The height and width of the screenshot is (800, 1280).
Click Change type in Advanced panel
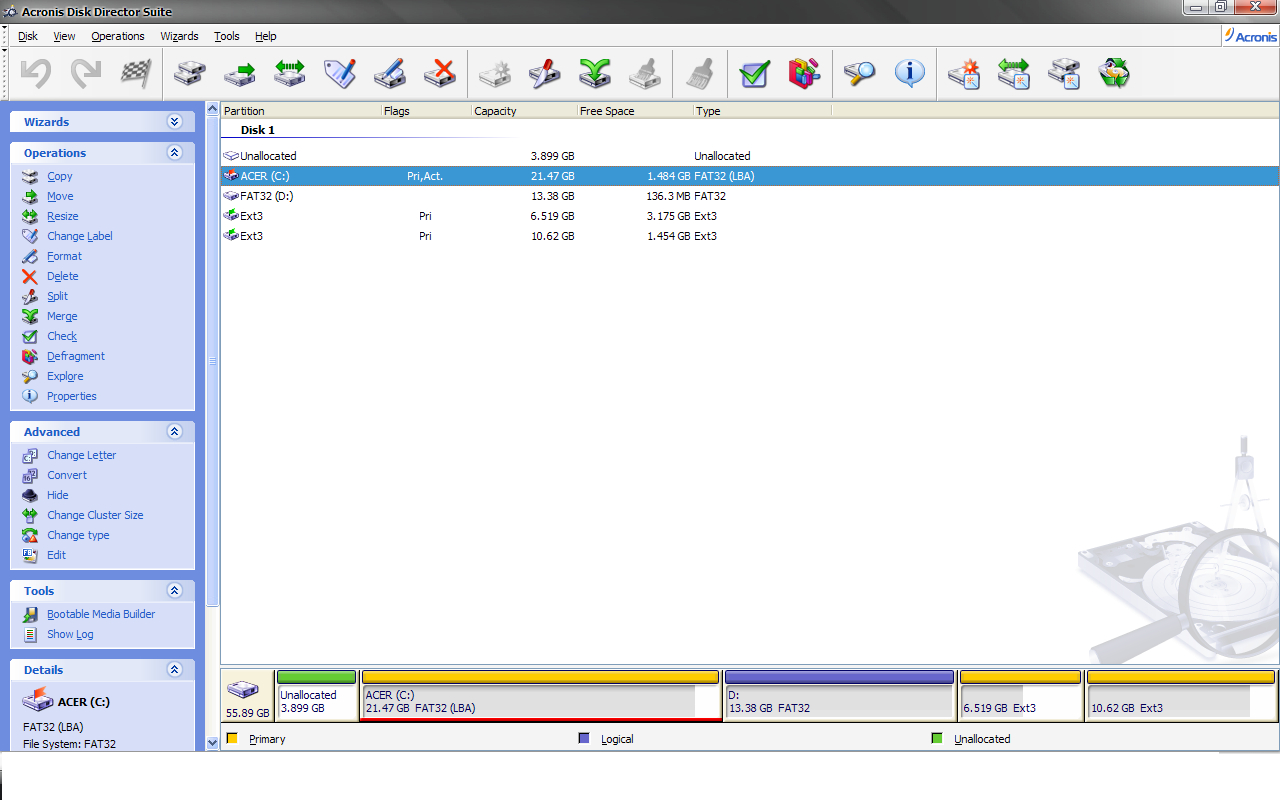(78, 535)
